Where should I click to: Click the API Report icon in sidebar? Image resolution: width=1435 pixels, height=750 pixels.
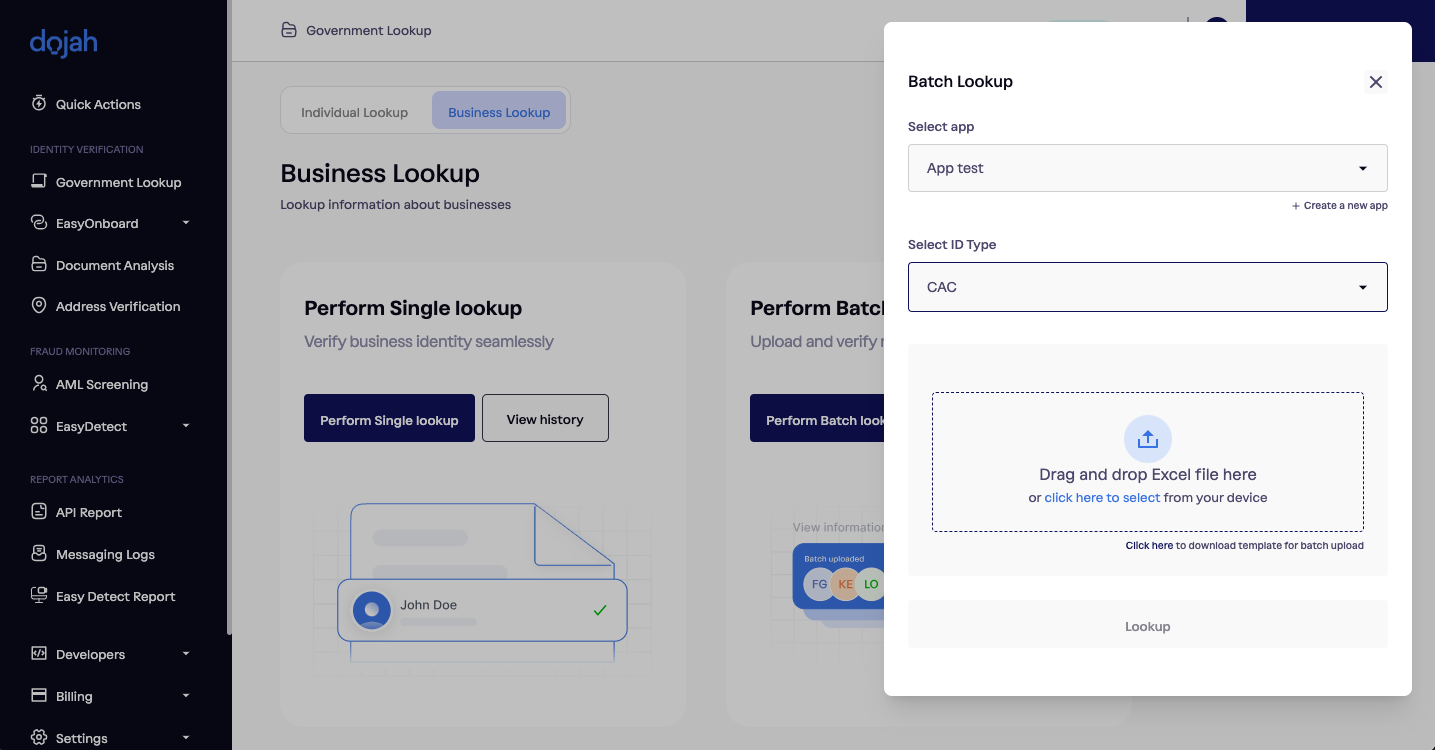pyautogui.click(x=39, y=512)
